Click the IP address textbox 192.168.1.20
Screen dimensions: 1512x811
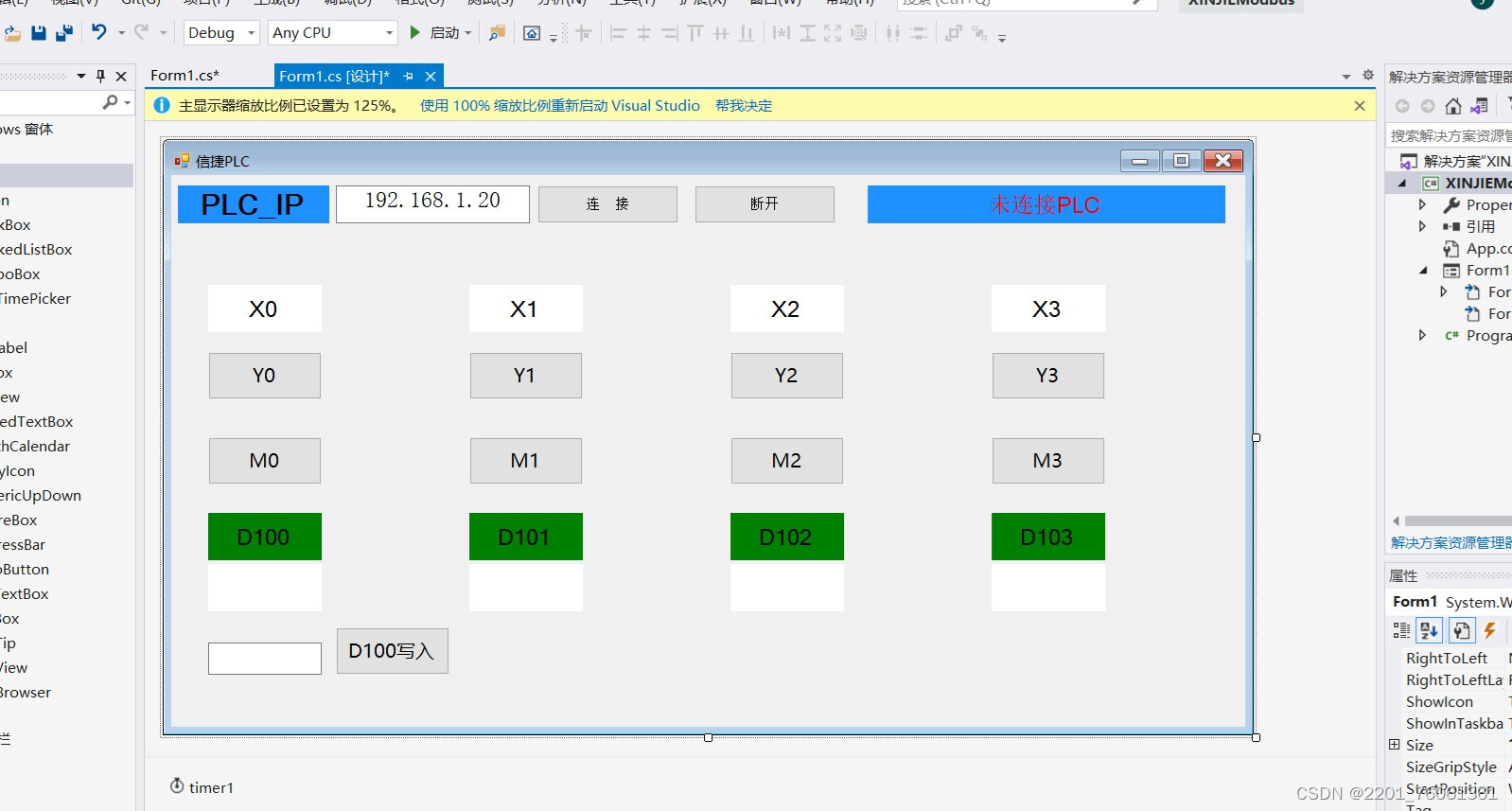(x=432, y=203)
